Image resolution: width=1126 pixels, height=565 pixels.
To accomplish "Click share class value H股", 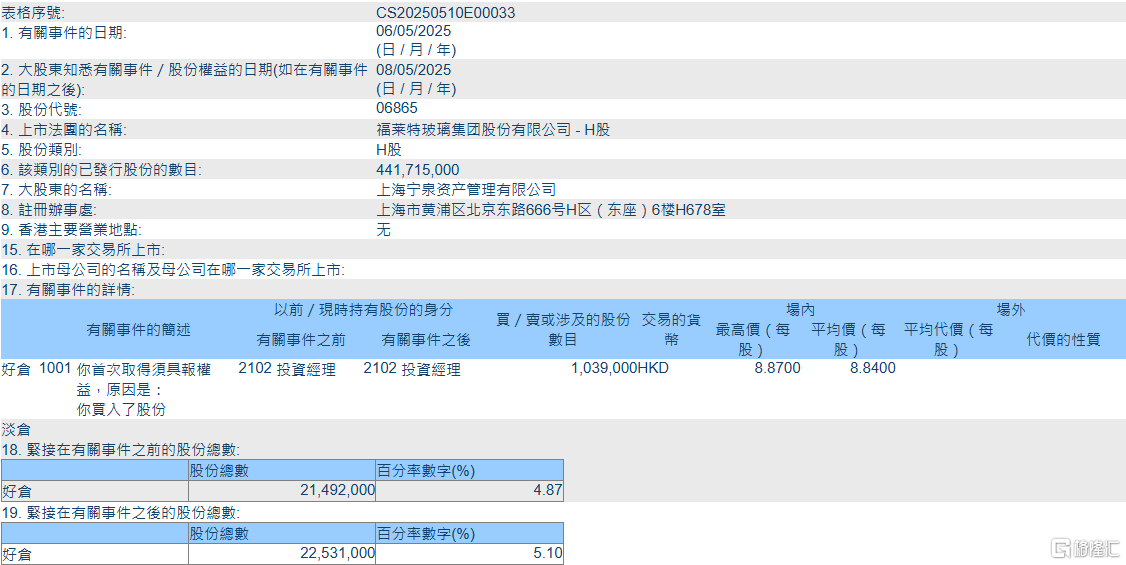I will tap(389, 150).
